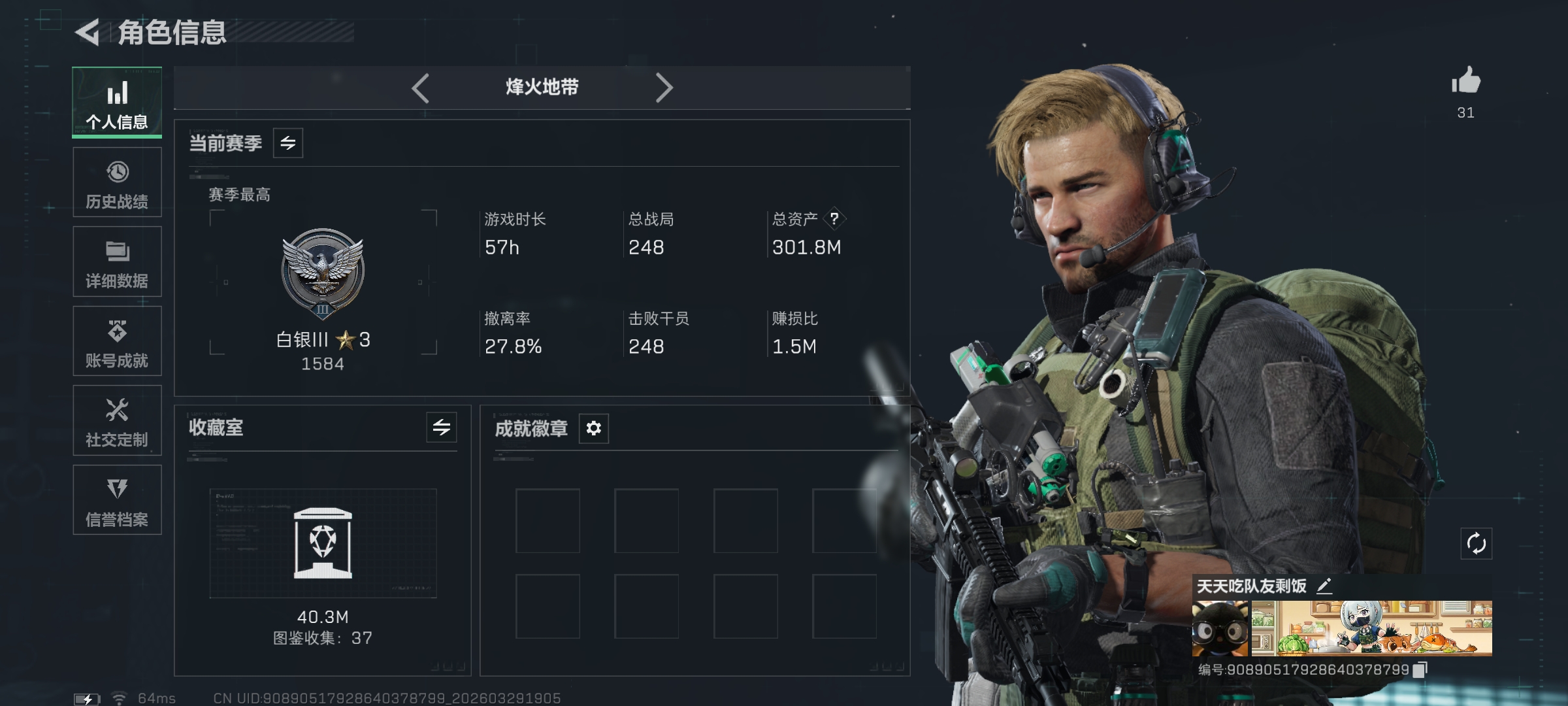Open the 历史战绩 tab
Screen dimensions: 1568x706
click(117, 182)
